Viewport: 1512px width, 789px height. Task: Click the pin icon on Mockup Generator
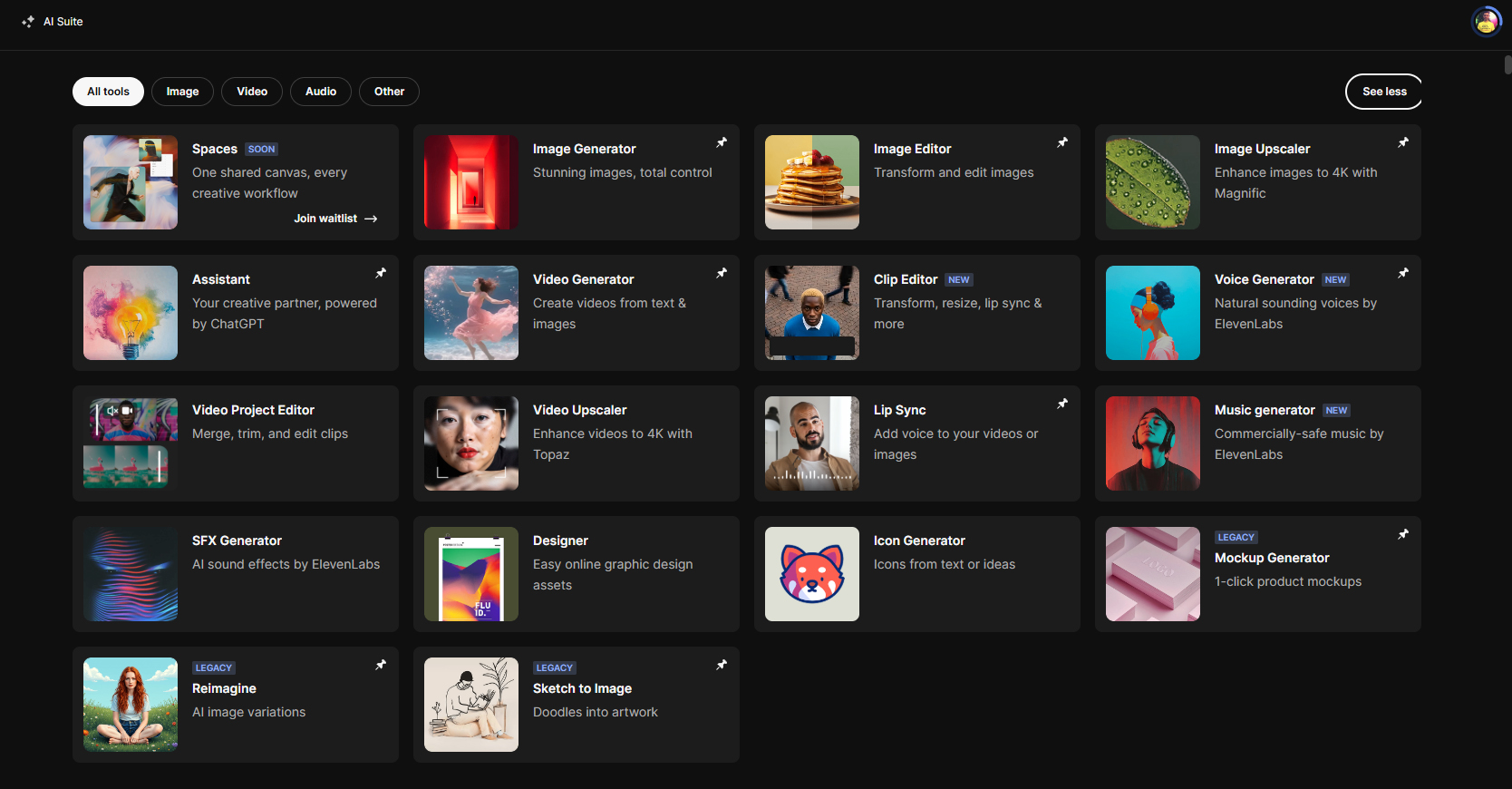tap(1403, 534)
